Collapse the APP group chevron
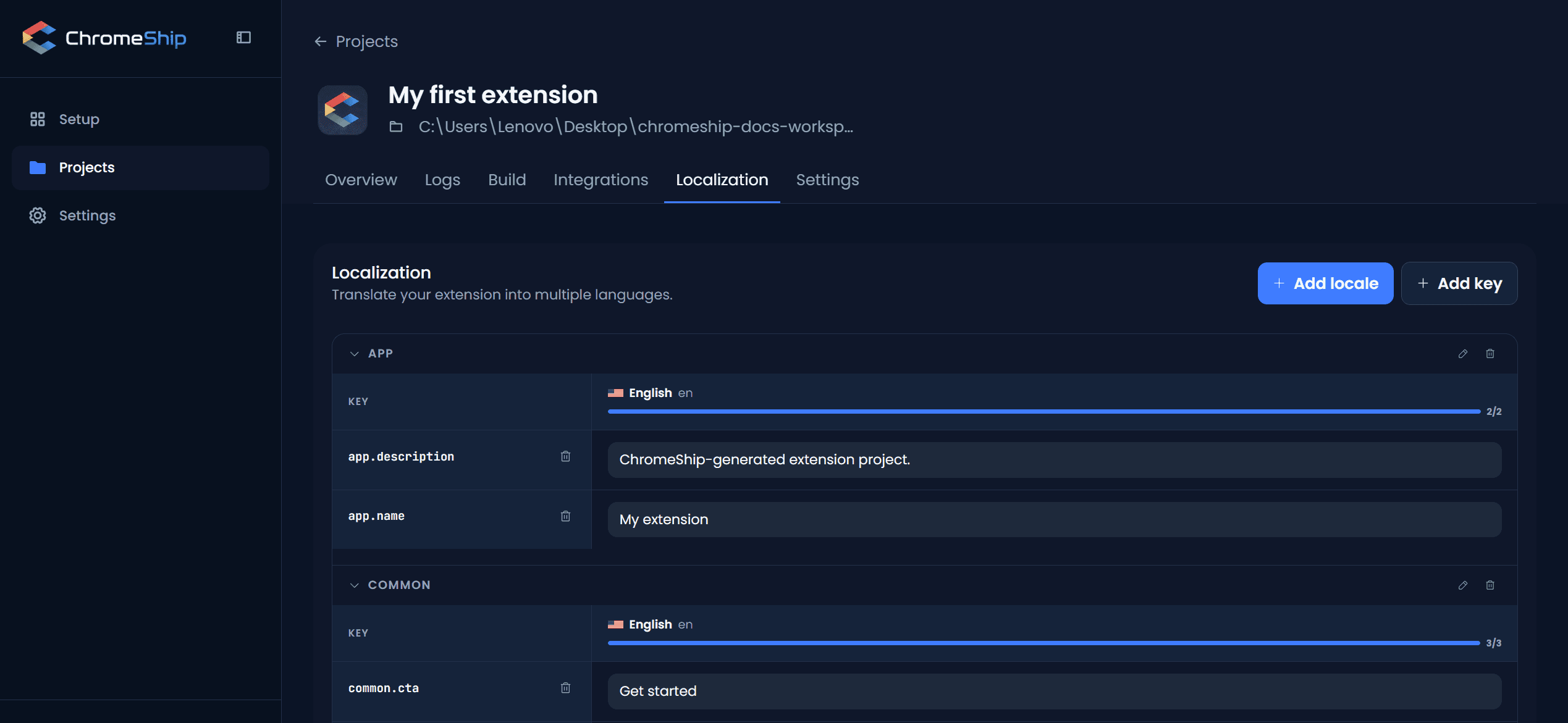 pos(354,354)
